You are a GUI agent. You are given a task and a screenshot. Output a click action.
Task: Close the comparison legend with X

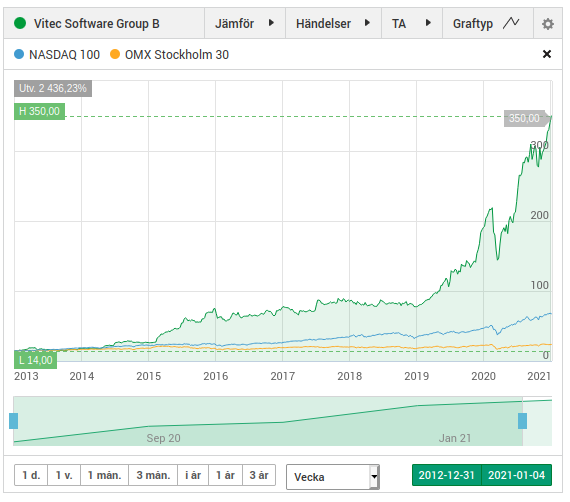tap(547, 54)
